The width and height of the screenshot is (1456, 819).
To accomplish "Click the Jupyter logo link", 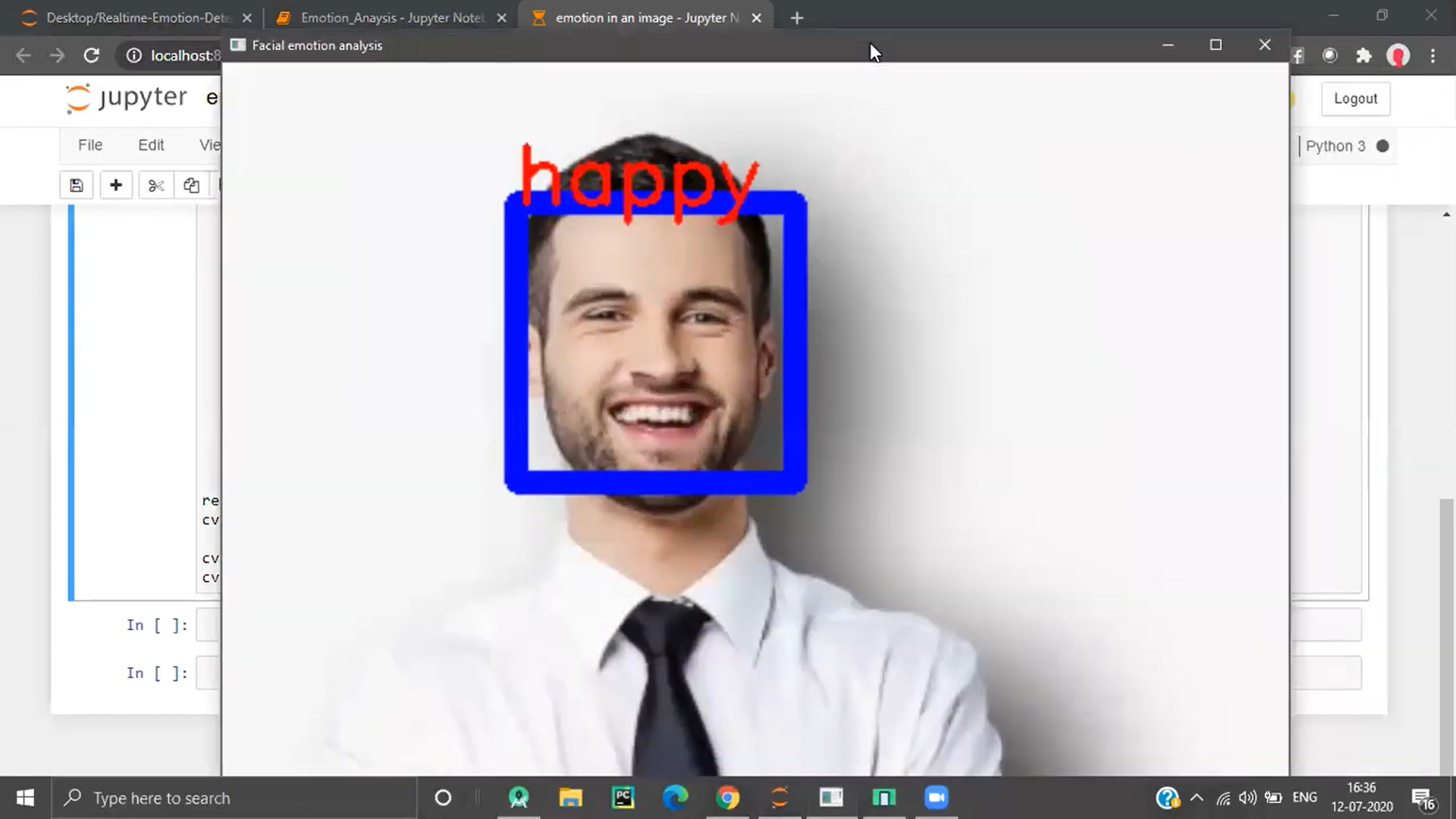I will [126, 98].
